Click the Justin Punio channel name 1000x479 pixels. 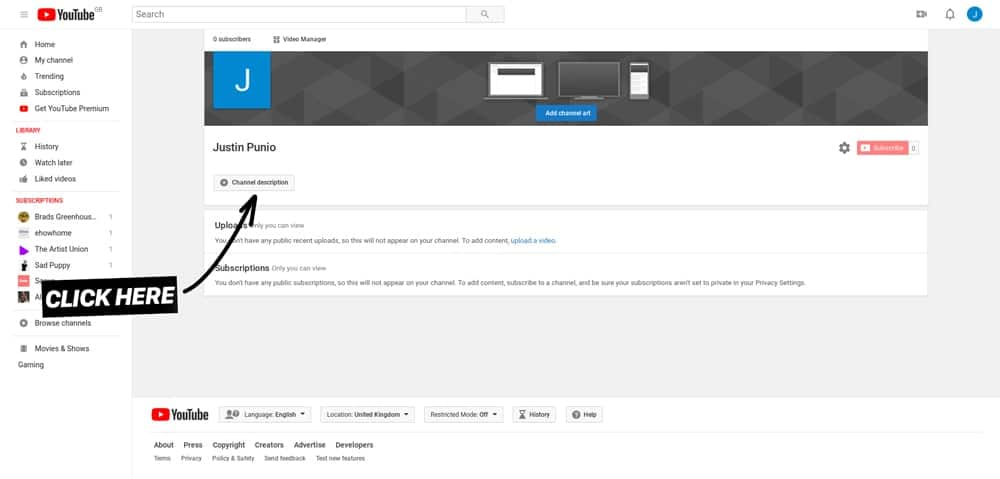[244, 147]
